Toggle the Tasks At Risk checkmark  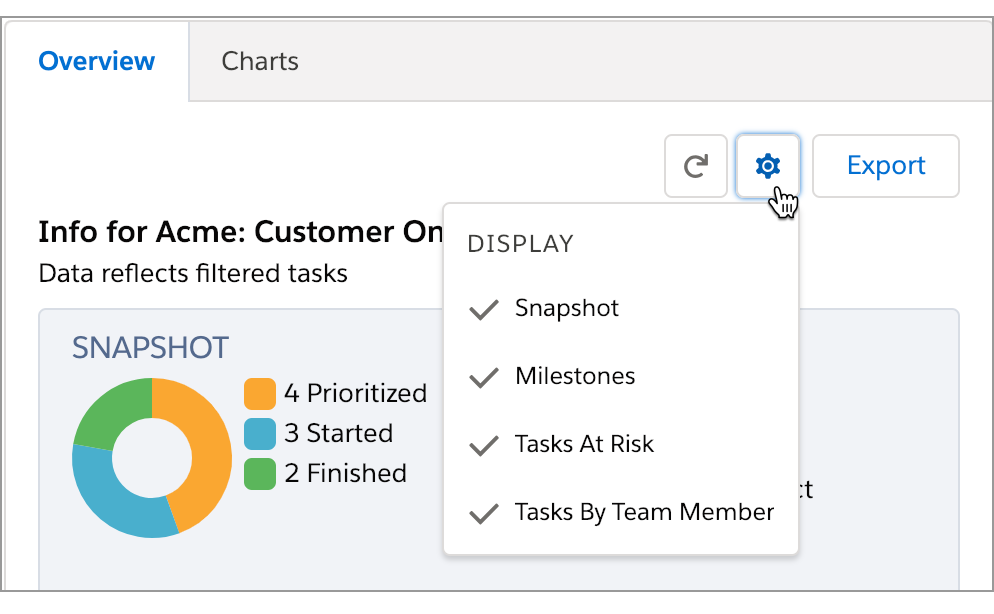[x=484, y=445]
